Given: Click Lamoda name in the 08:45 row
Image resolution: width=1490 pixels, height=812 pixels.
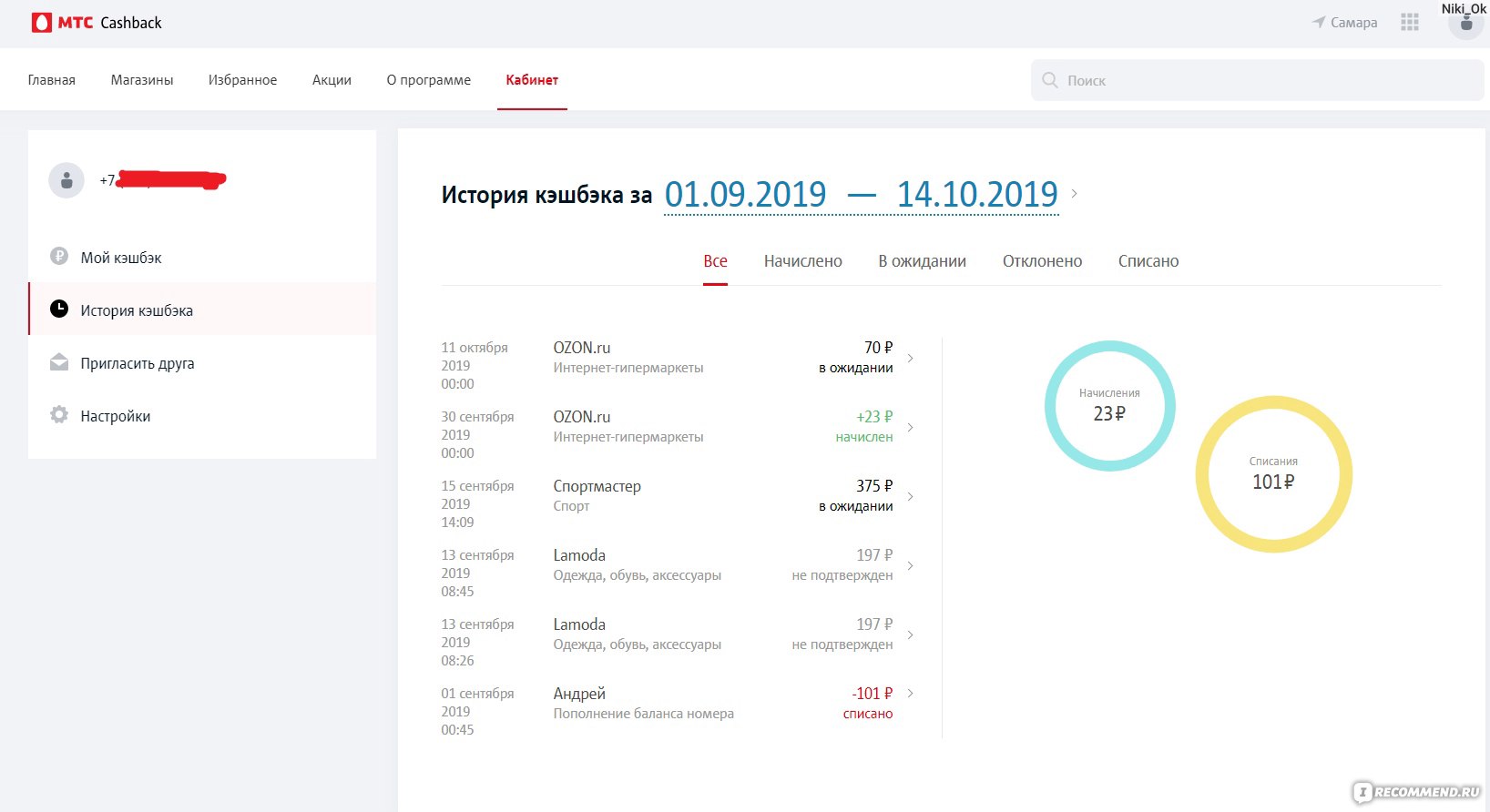Looking at the screenshot, I should [579, 555].
